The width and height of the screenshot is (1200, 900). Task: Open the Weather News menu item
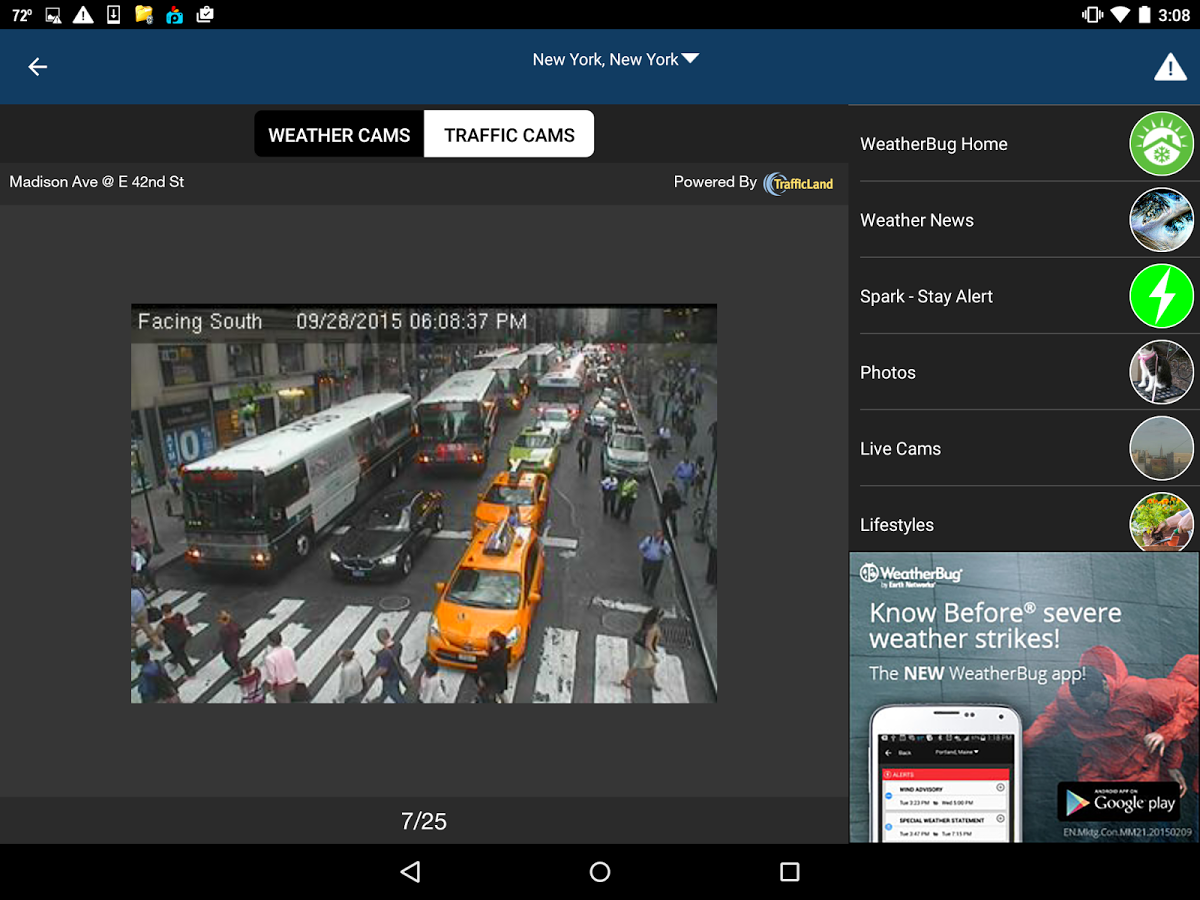coord(1024,220)
